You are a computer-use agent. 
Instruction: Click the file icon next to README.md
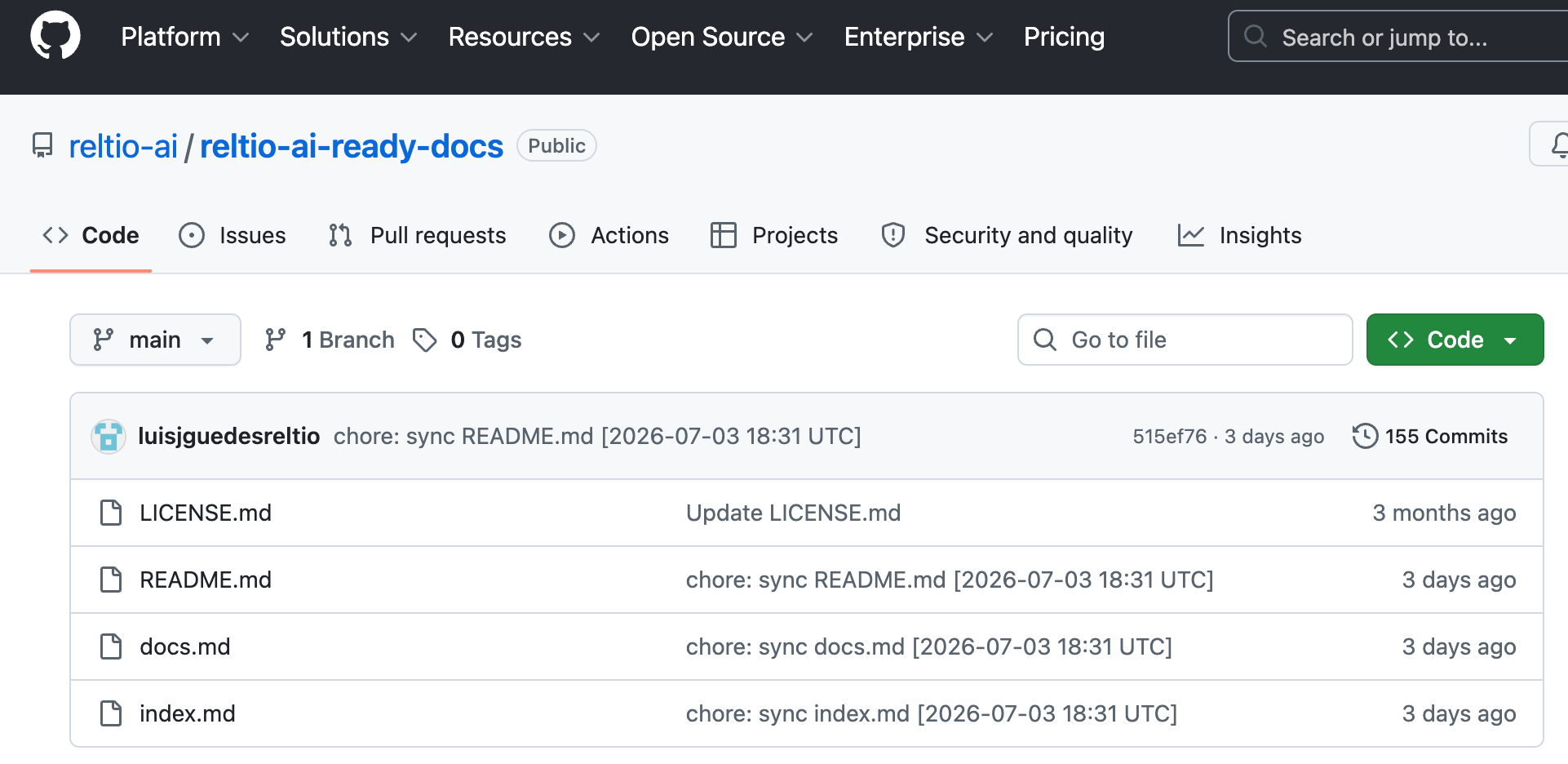click(x=111, y=580)
